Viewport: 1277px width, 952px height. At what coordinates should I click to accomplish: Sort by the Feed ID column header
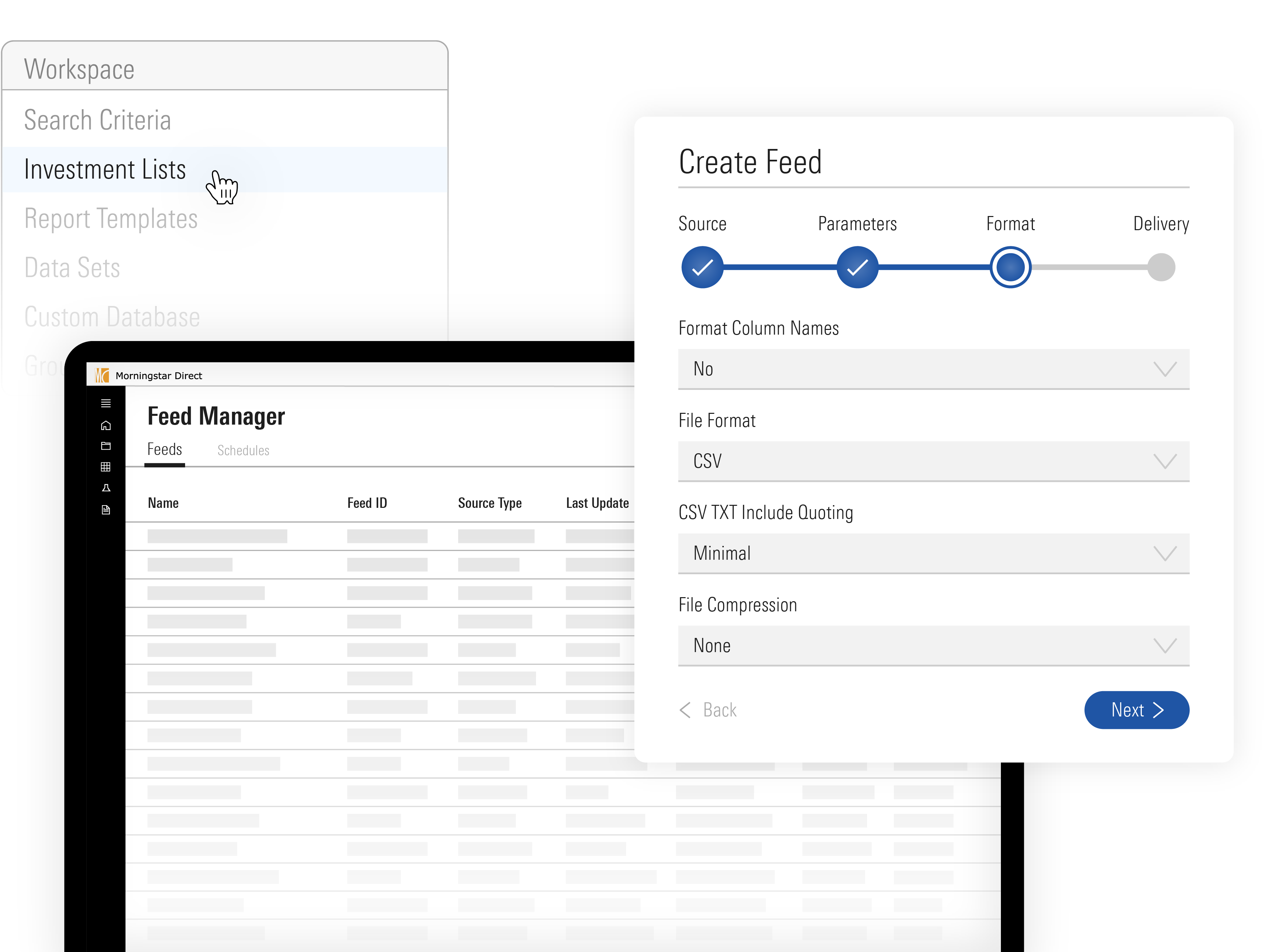pyautogui.click(x=367, y=503)
